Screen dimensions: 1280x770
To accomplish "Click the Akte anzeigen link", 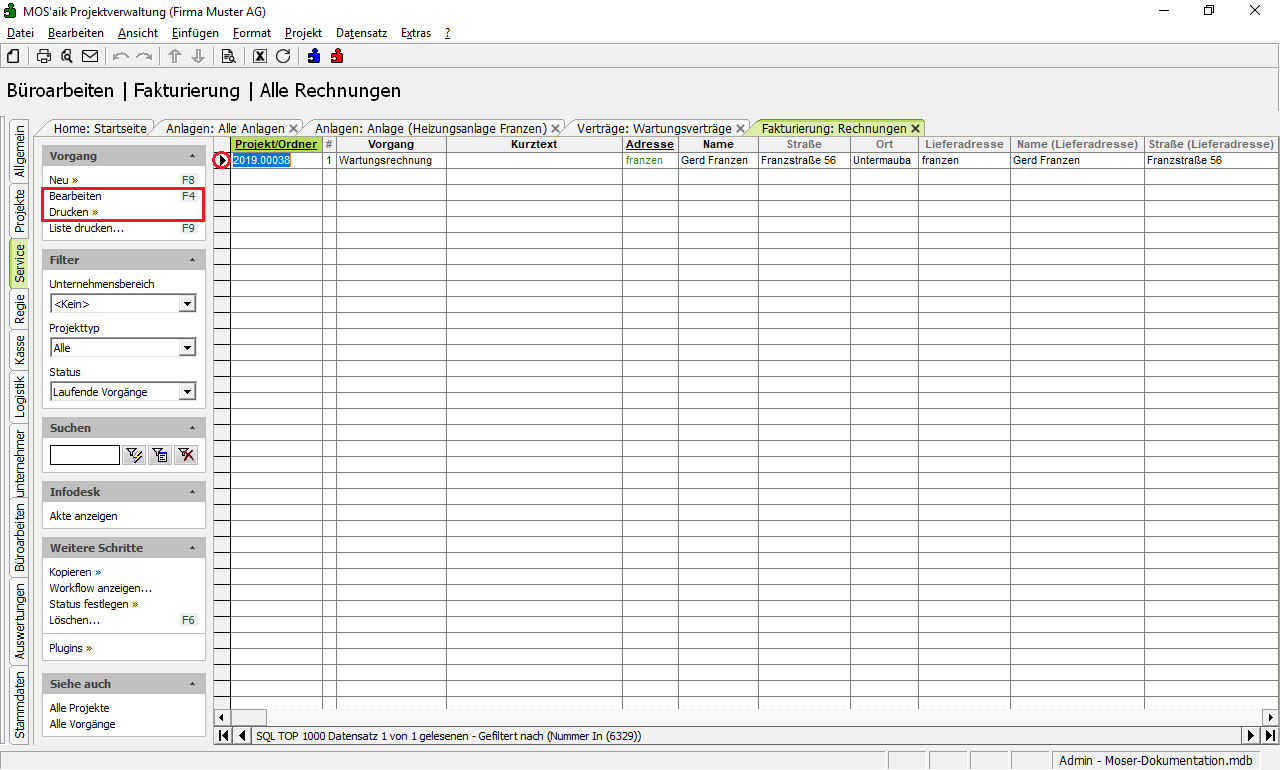I will (83, 516).
